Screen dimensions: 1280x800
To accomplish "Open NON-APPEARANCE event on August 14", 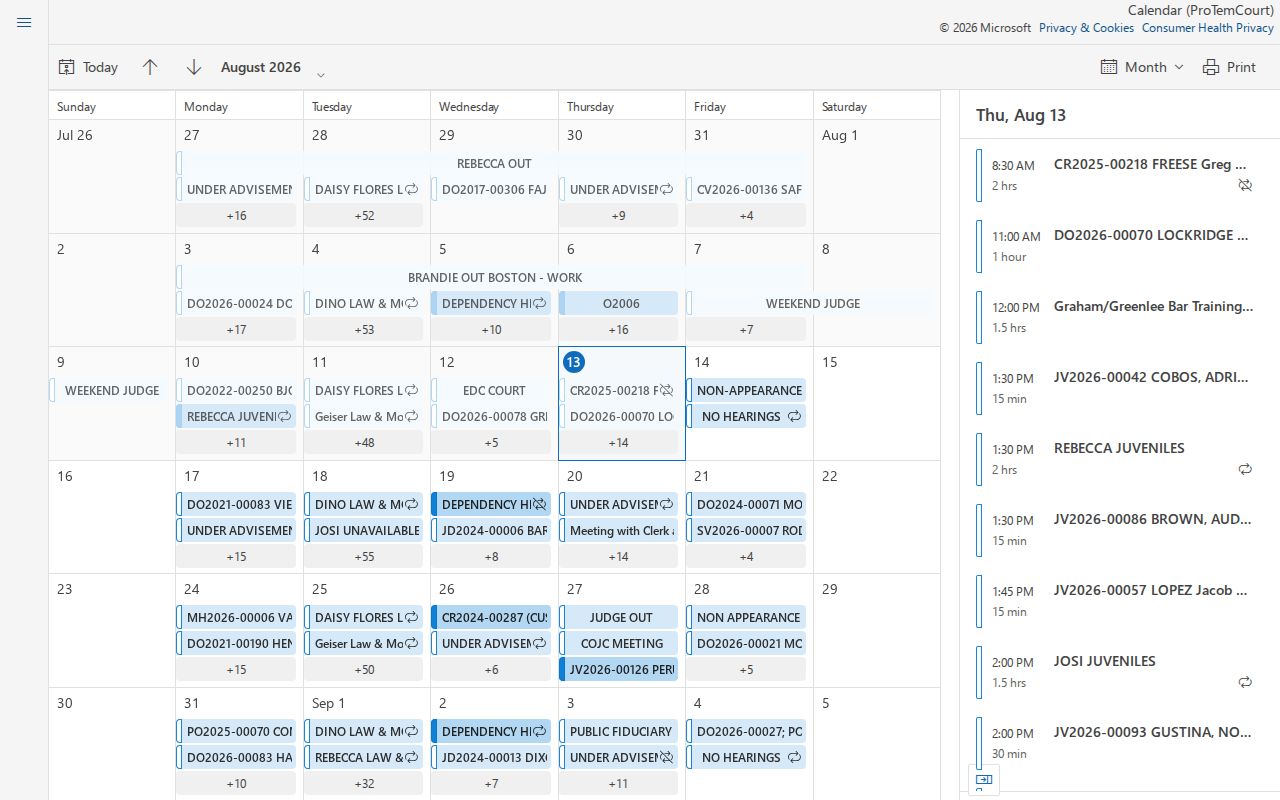I will pos(746,391).
